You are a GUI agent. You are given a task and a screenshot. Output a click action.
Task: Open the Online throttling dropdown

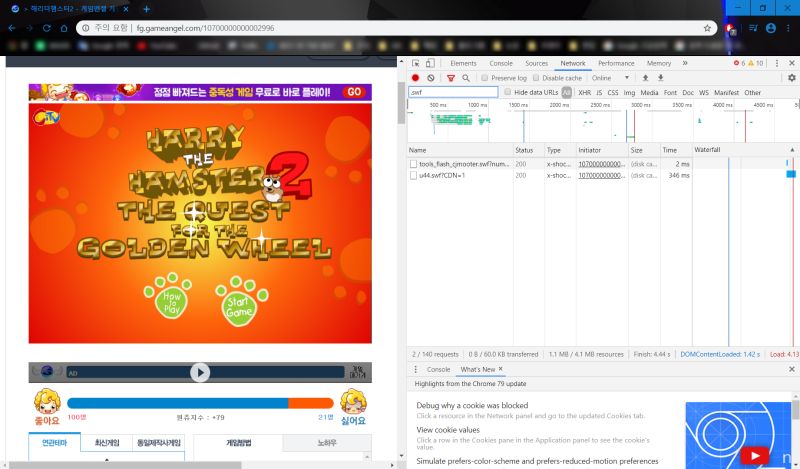[610, 78]
